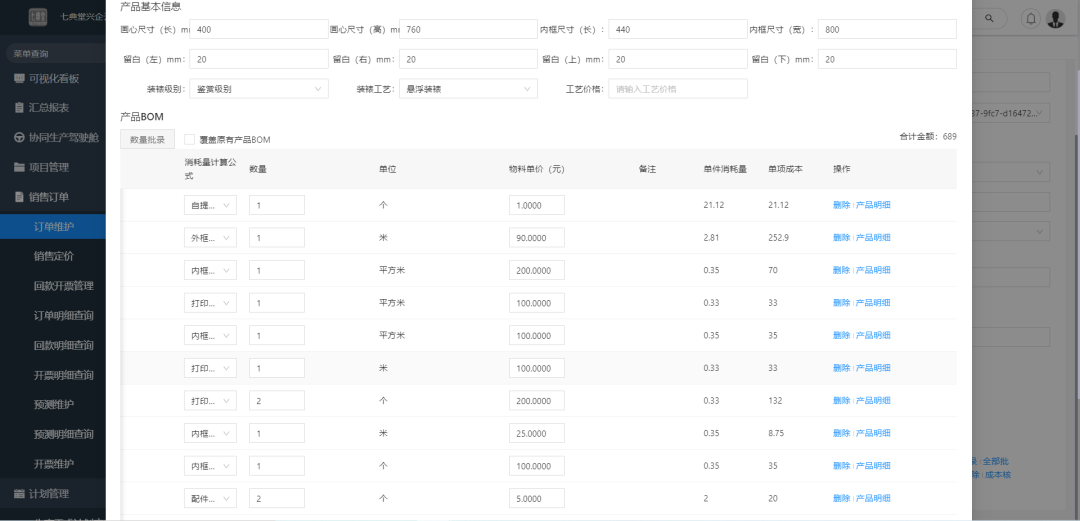Click the 内框尺寸（长）field containing 440
The image size is (1080, 521).
(x=678, y=30)
